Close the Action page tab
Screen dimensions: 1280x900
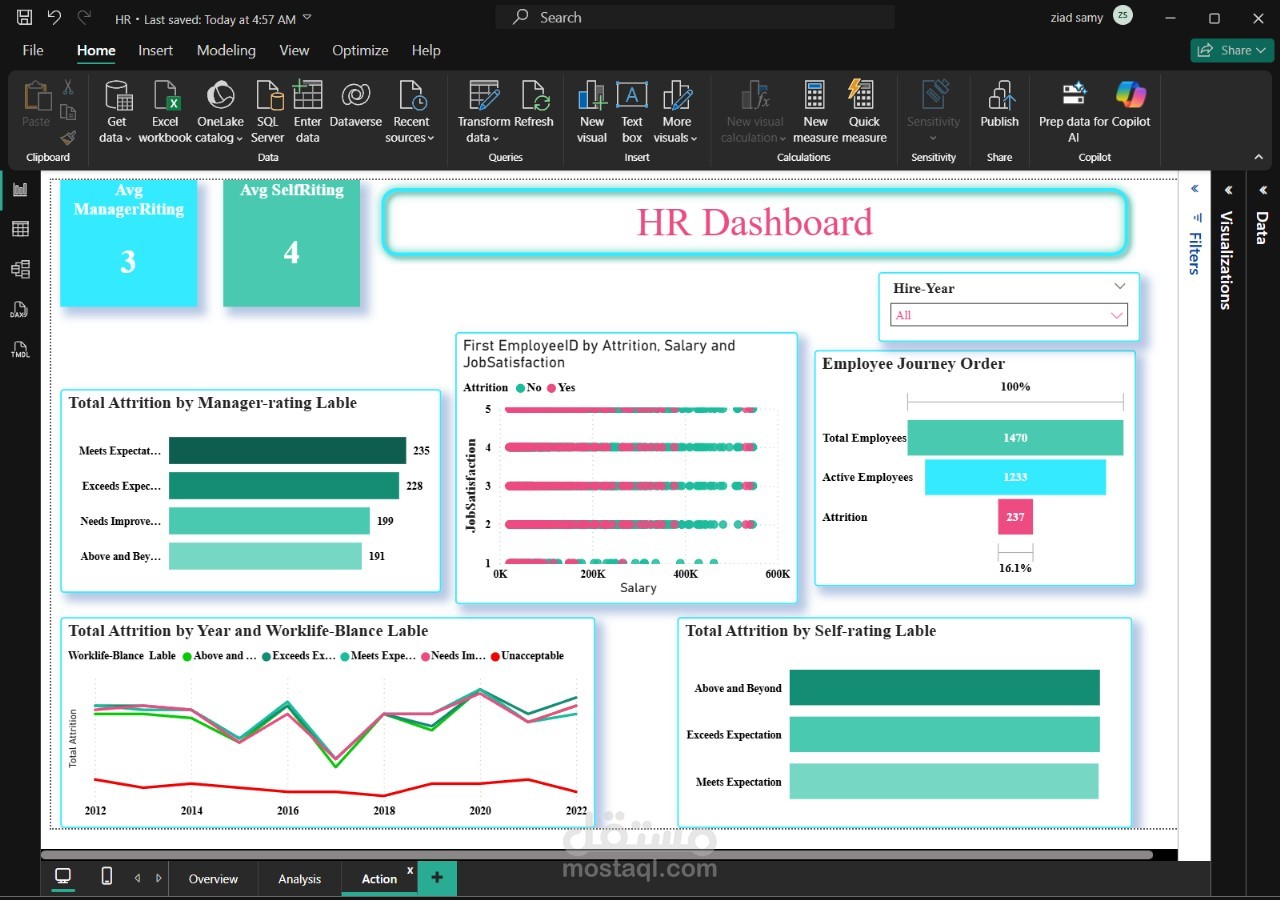[410, 870]
